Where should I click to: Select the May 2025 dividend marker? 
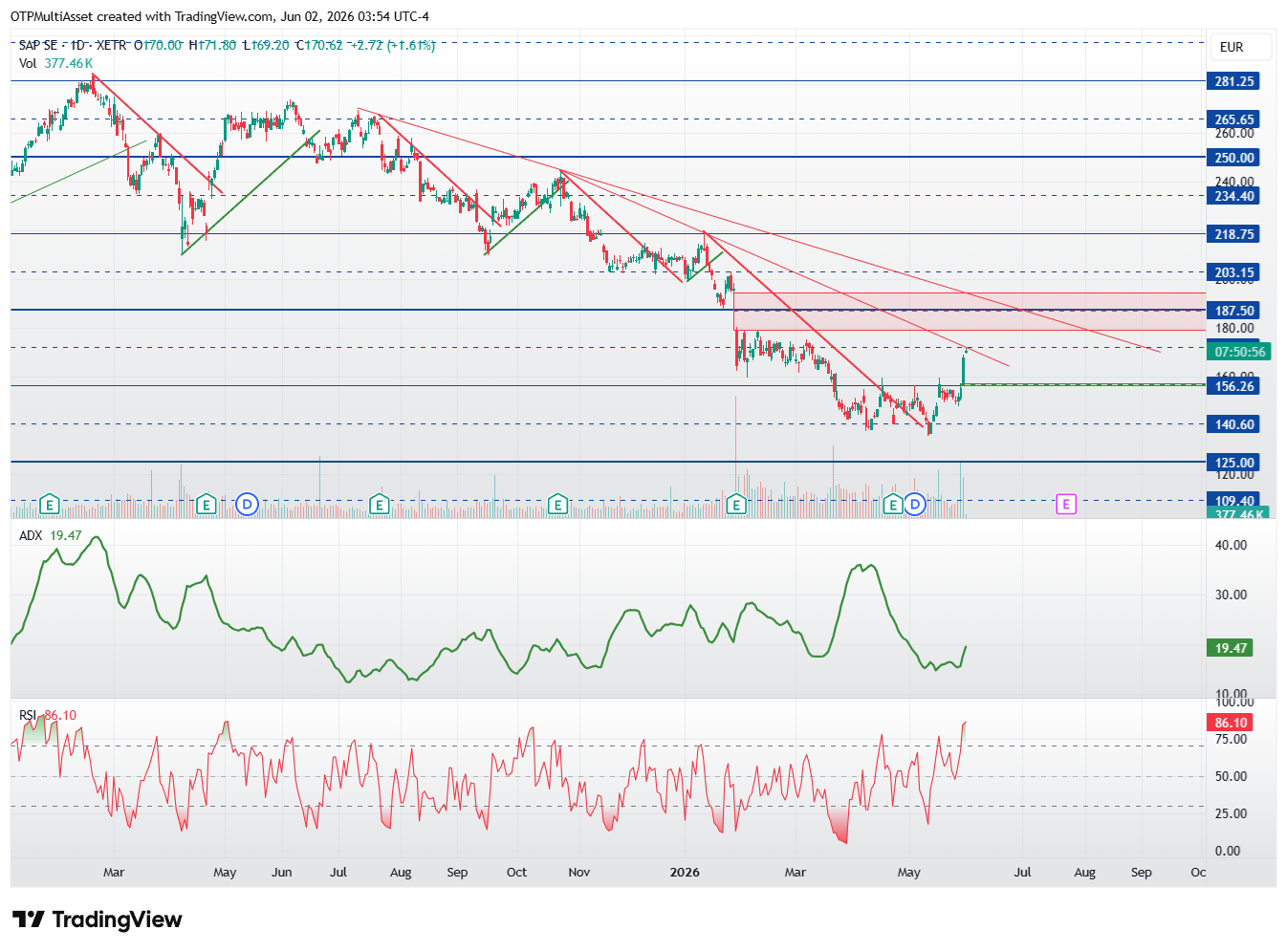click(x=247, y=504)
